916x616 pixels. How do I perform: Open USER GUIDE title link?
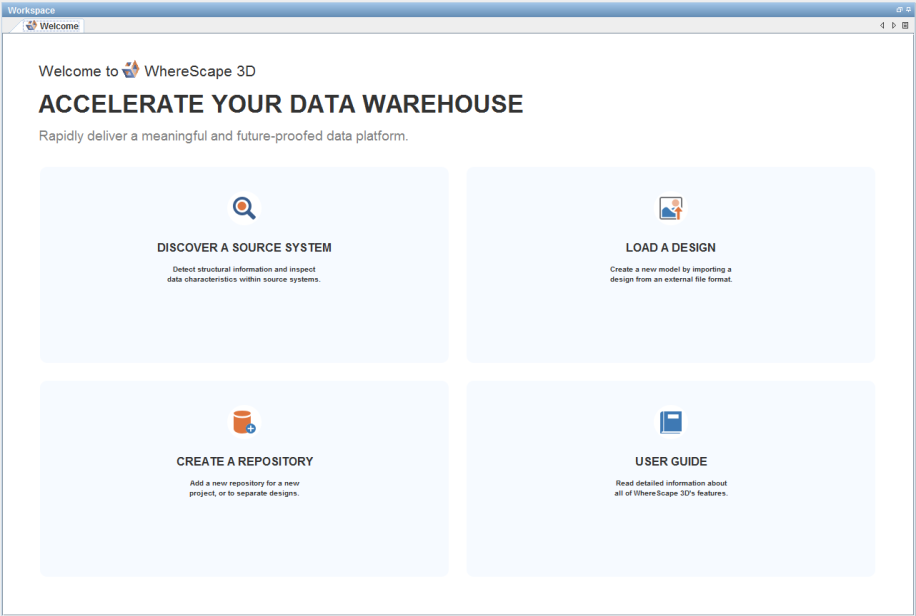671,461
